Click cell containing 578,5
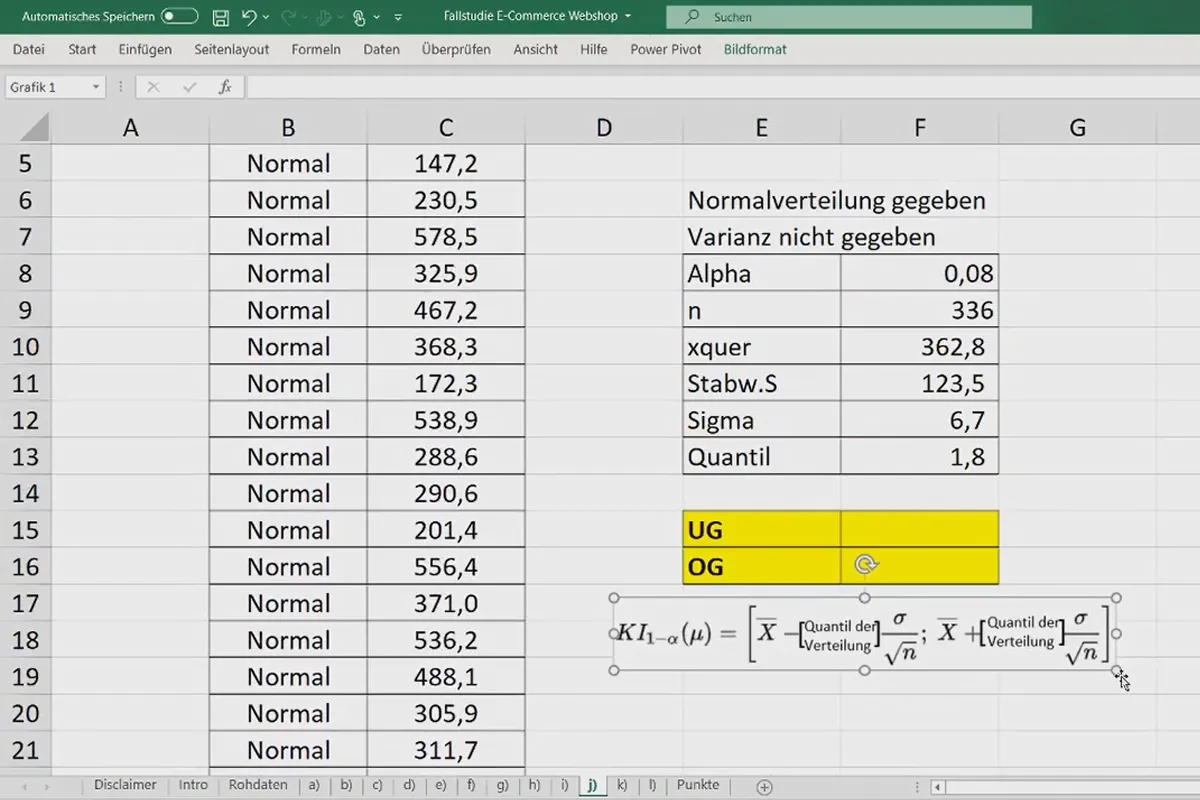 click(446, 237)
